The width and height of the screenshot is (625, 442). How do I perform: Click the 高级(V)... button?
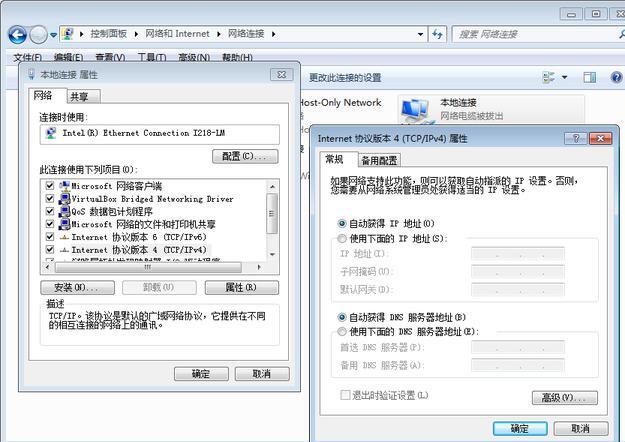click(565, 397)
